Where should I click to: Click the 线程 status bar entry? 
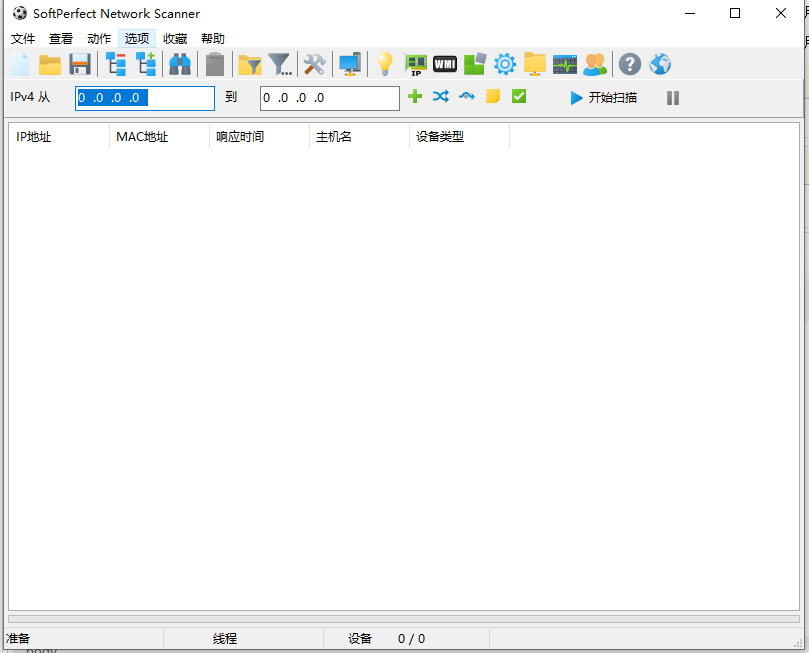pos(225,639)
